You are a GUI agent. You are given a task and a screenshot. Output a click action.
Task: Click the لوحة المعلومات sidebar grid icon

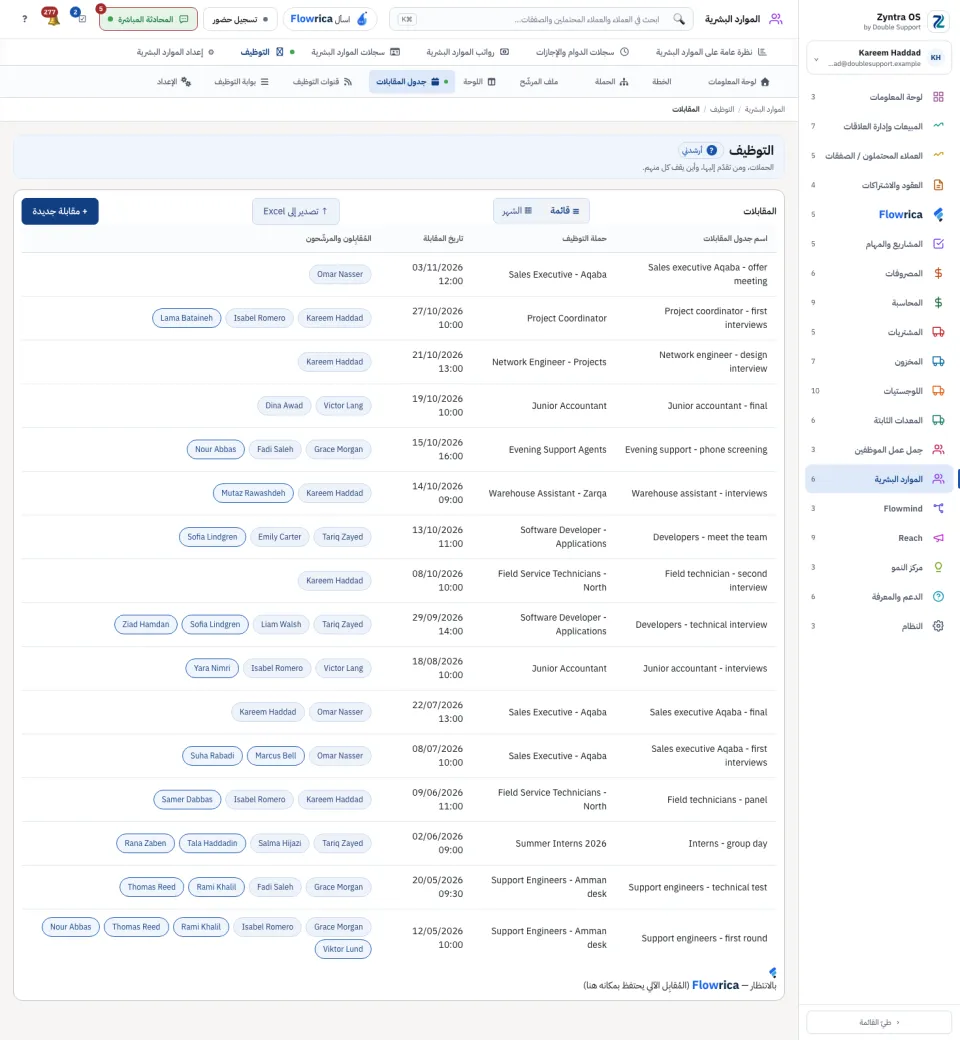(x=938, y=97)
